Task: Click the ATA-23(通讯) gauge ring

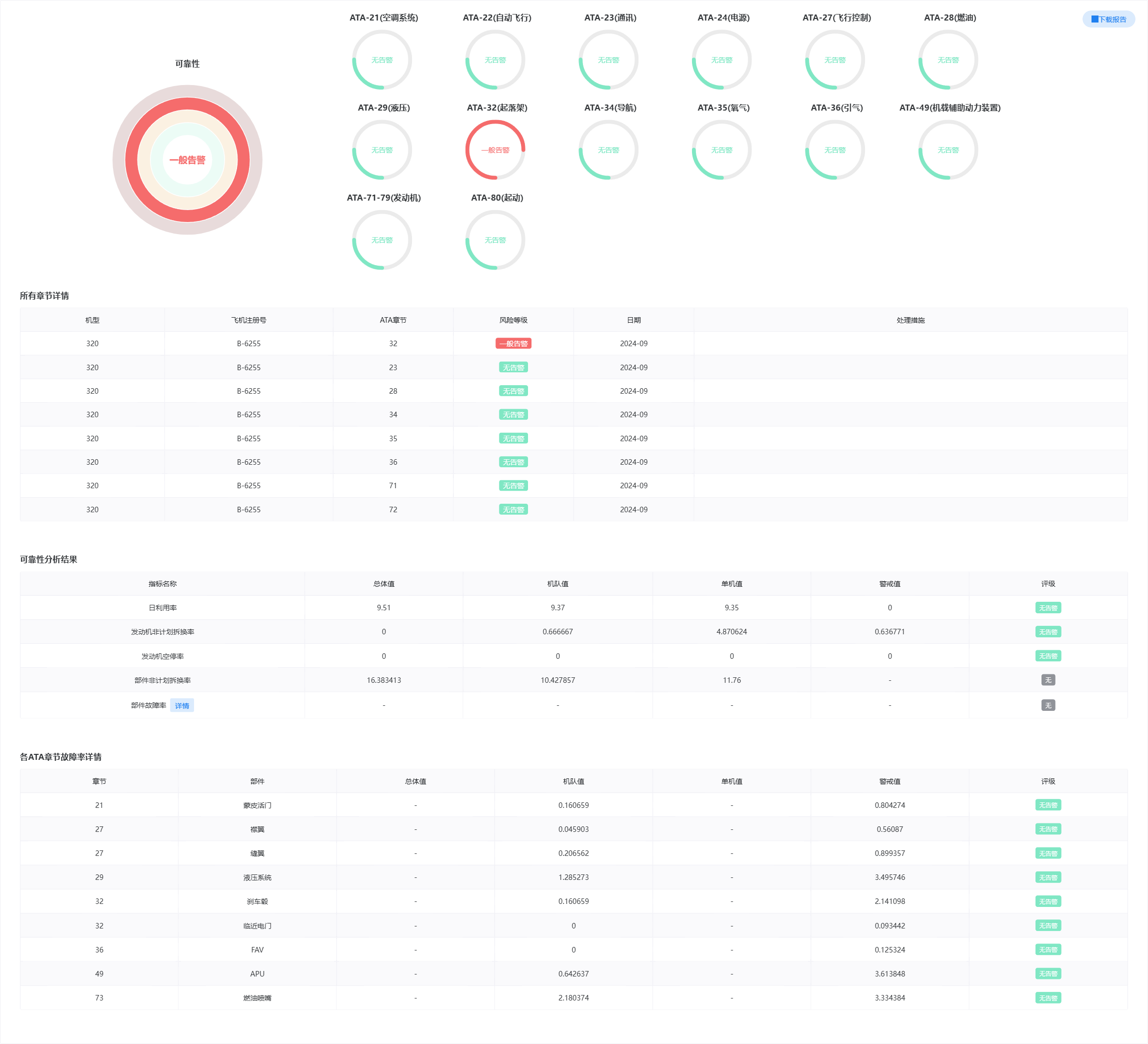Action: tap(608, 60)
